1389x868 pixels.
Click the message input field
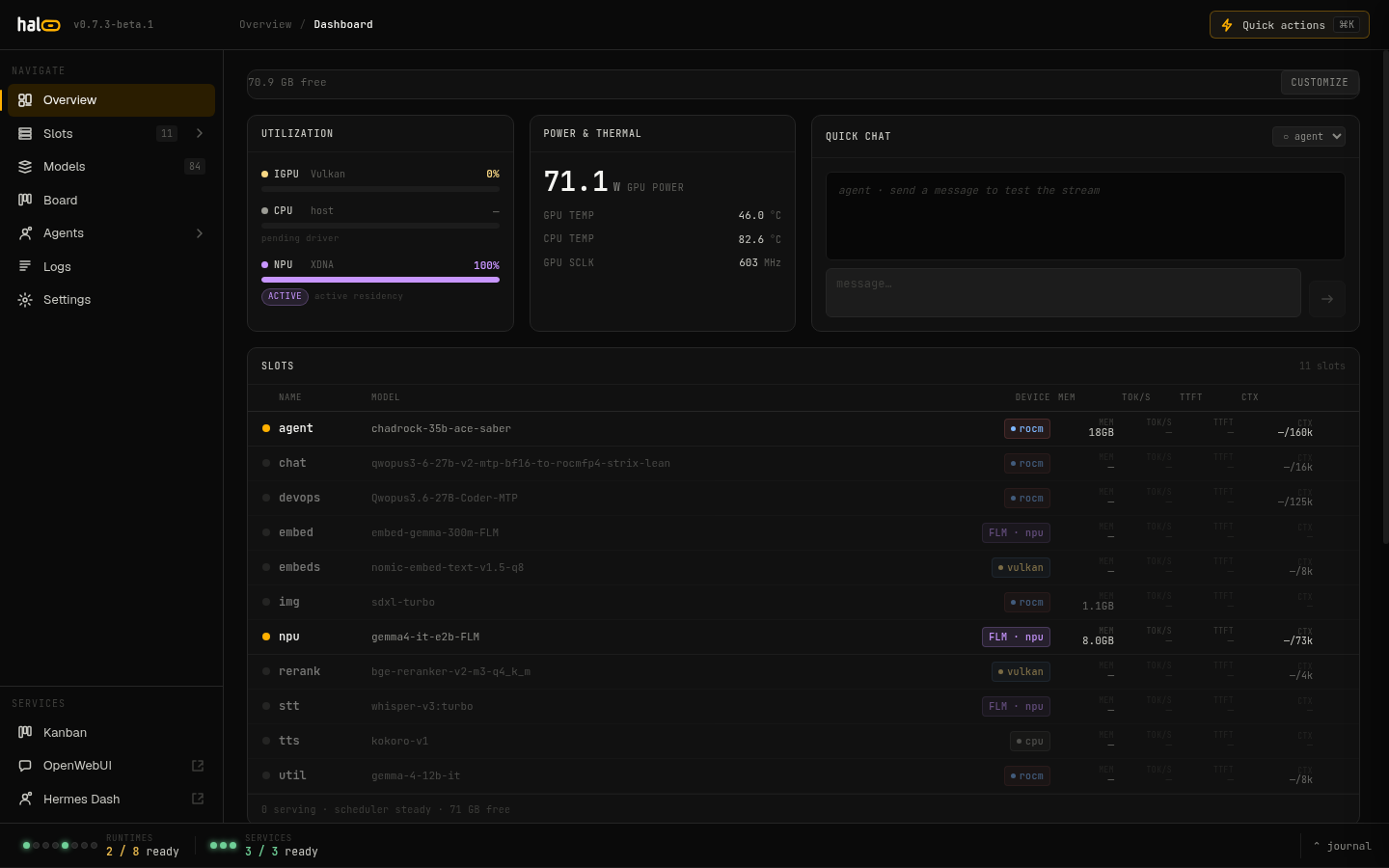[x=1063, y=293]
